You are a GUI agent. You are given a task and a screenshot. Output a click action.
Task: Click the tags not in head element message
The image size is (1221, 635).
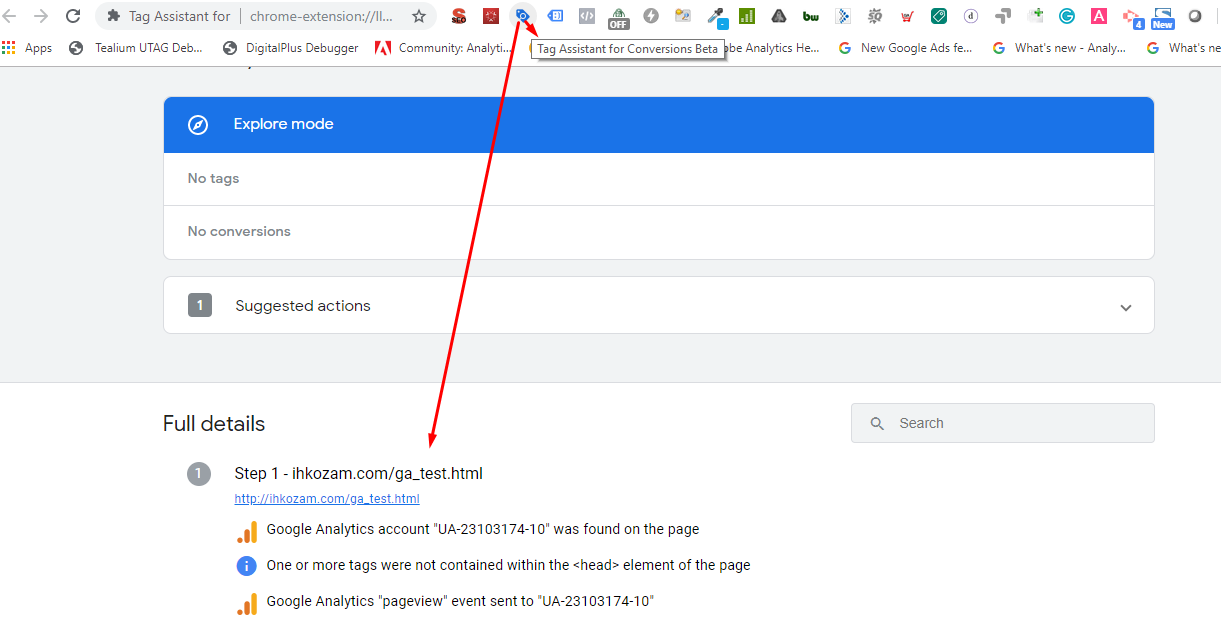coord(508,565)
